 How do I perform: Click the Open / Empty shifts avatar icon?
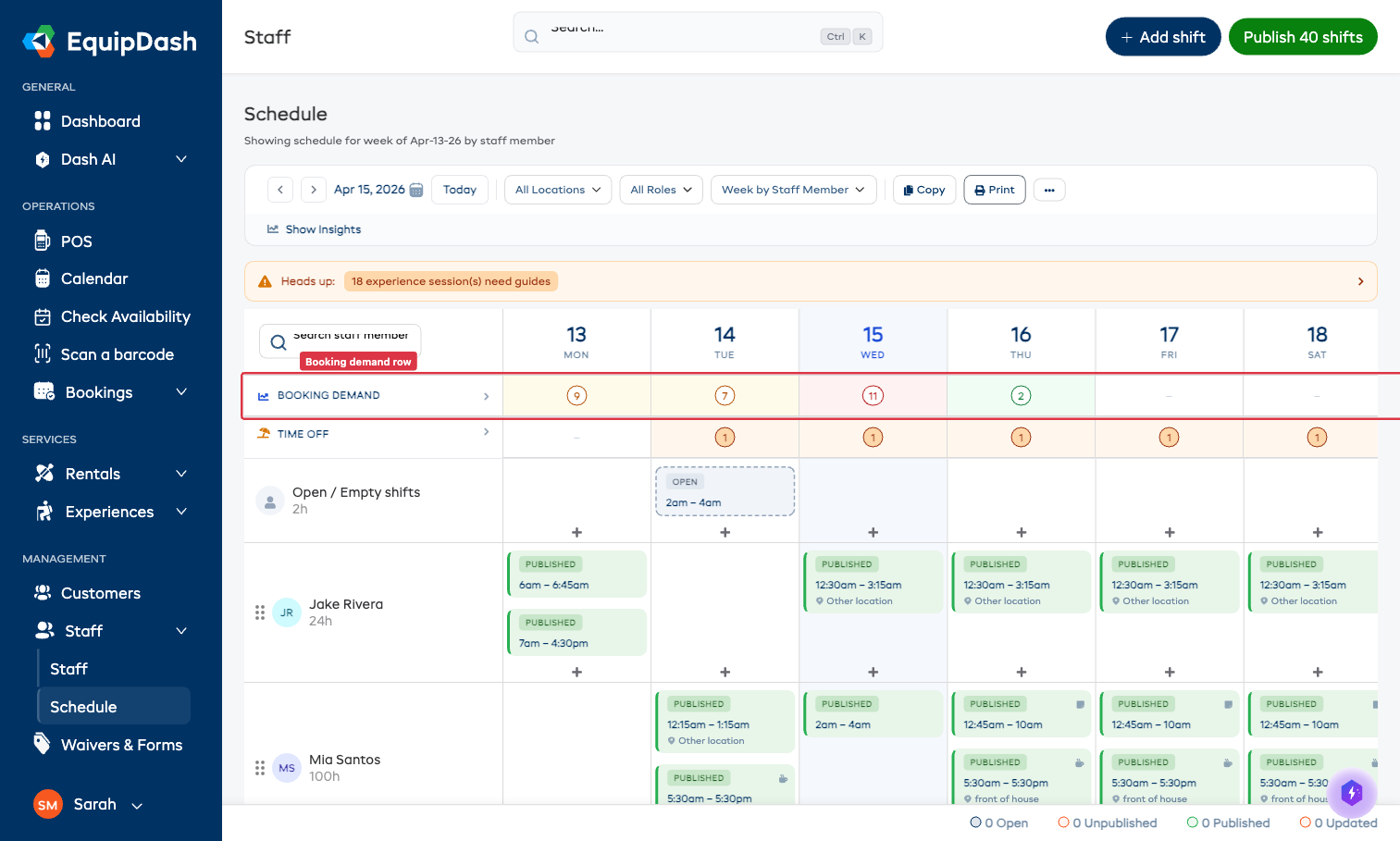pos(269,501)
